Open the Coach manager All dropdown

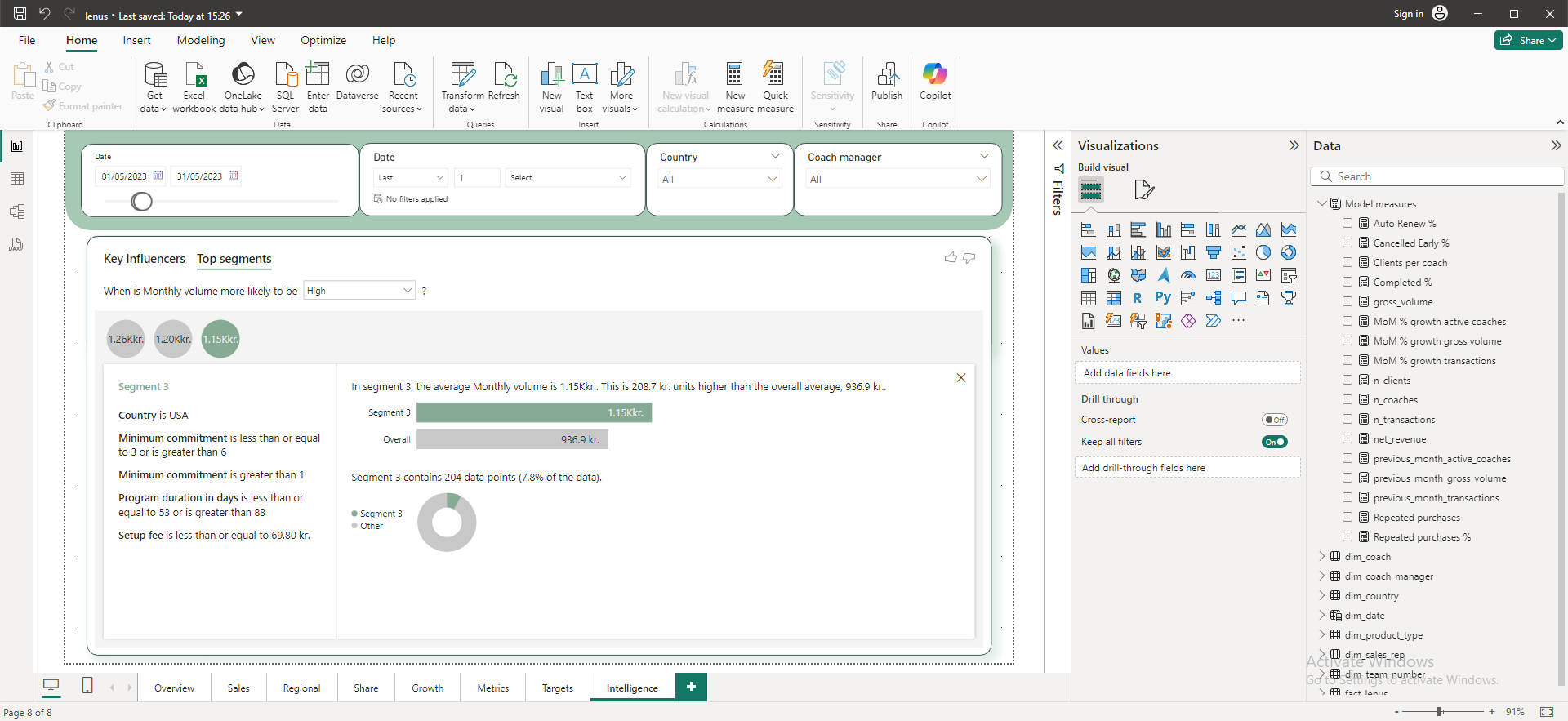[x=898, y=179]
